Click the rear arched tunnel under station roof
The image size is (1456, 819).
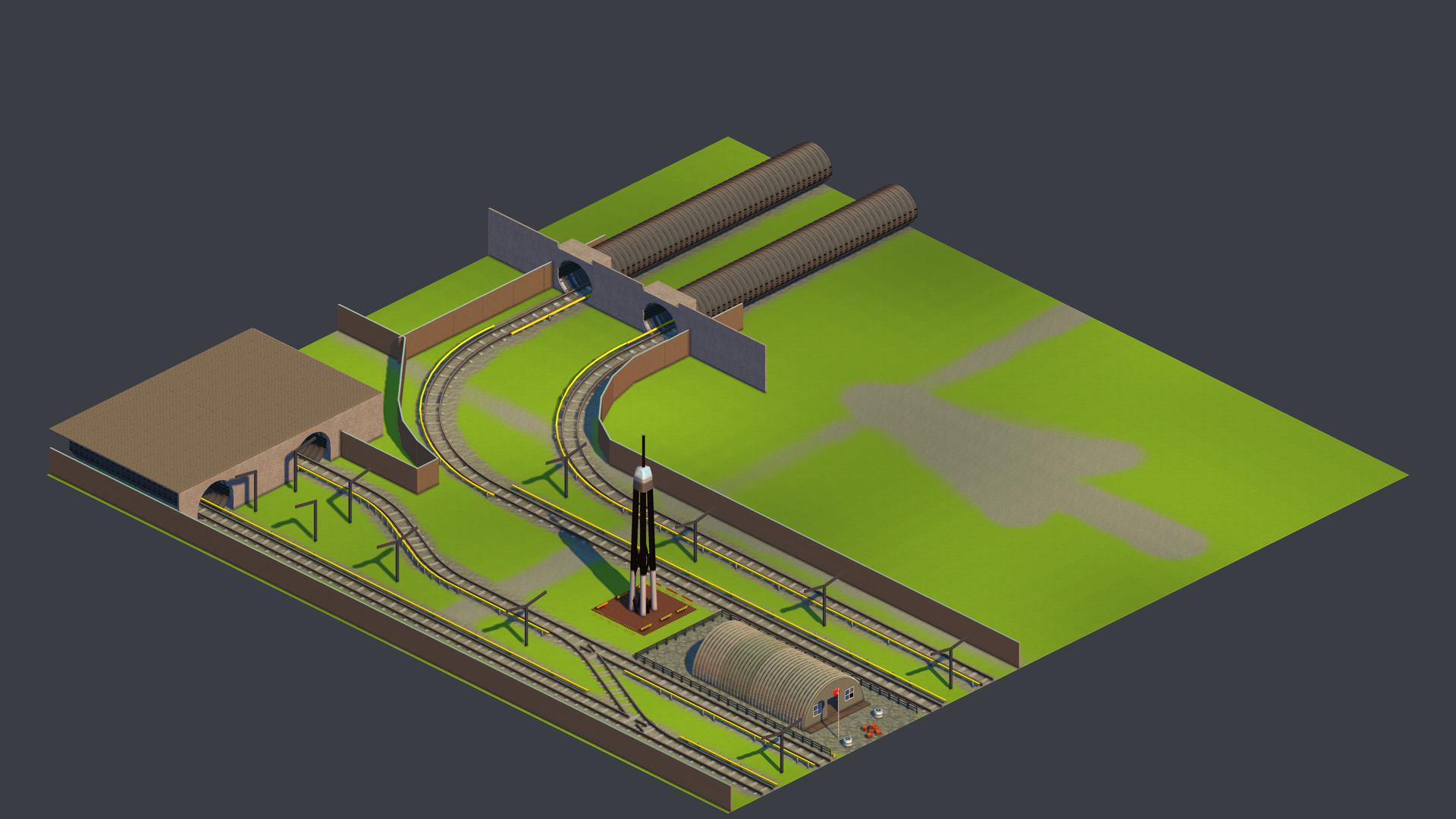[x=313, y=447]
